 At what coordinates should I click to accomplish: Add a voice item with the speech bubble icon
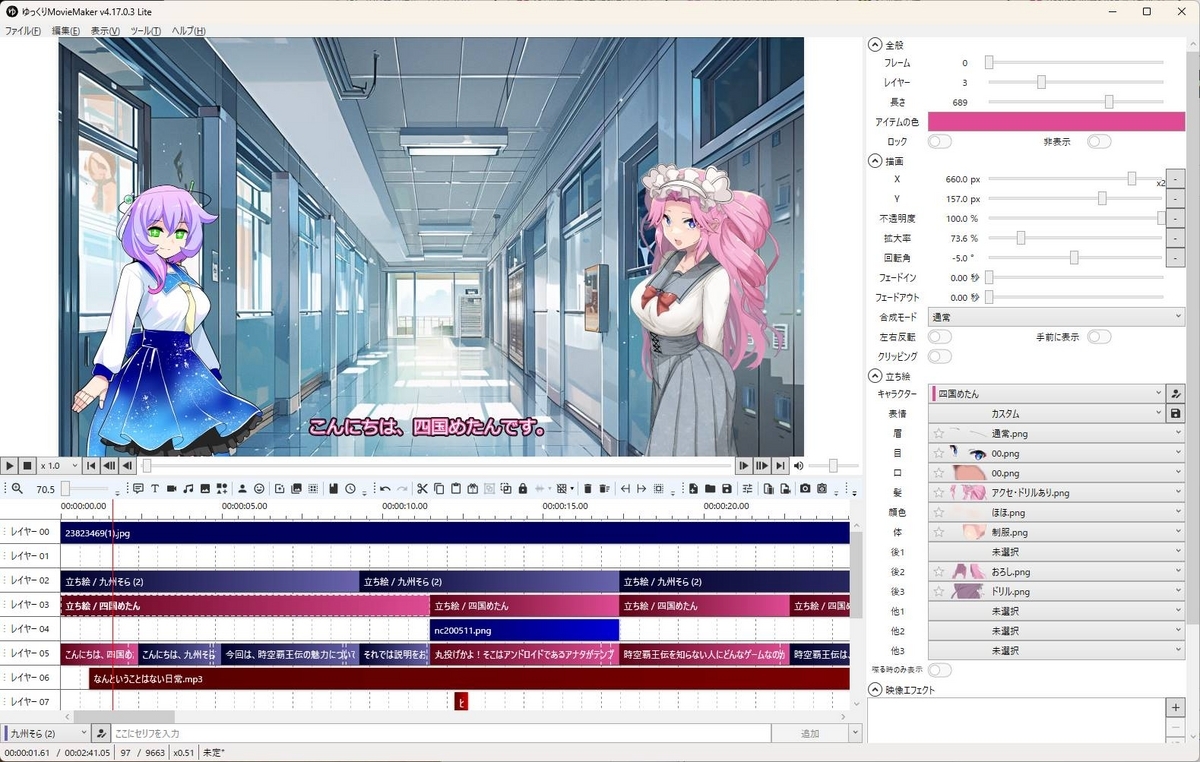click(x=138, y=489)
